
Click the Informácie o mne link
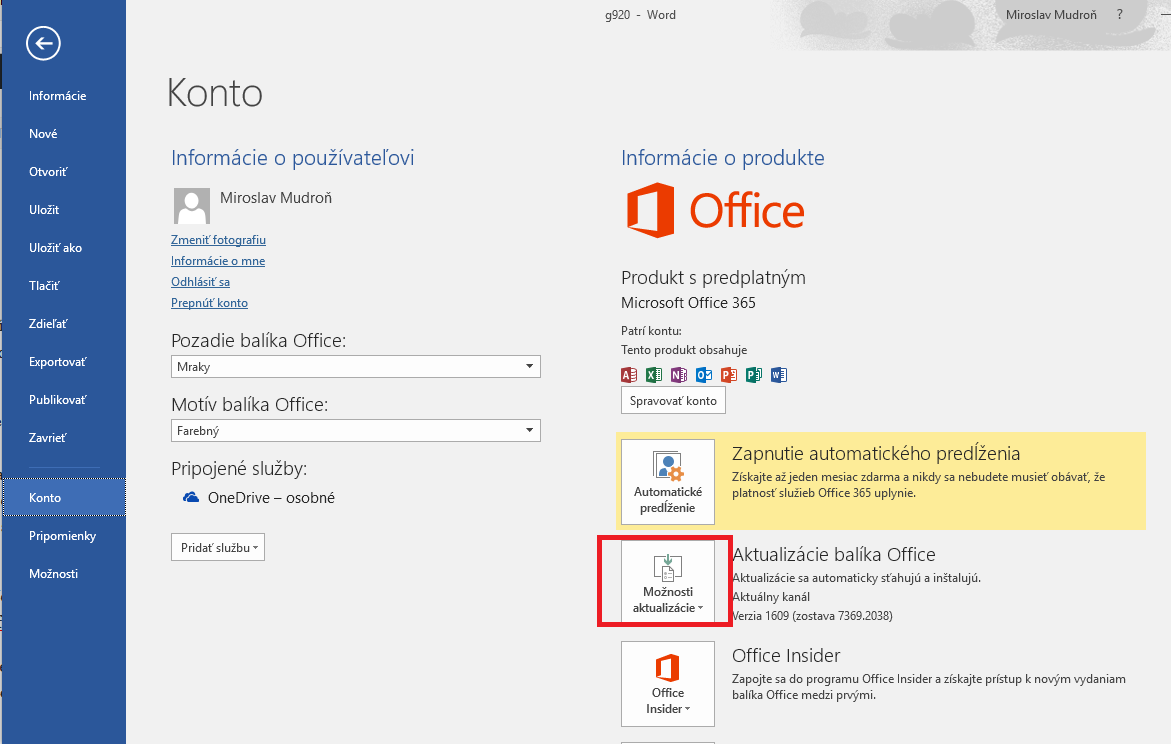pos(218,261)
